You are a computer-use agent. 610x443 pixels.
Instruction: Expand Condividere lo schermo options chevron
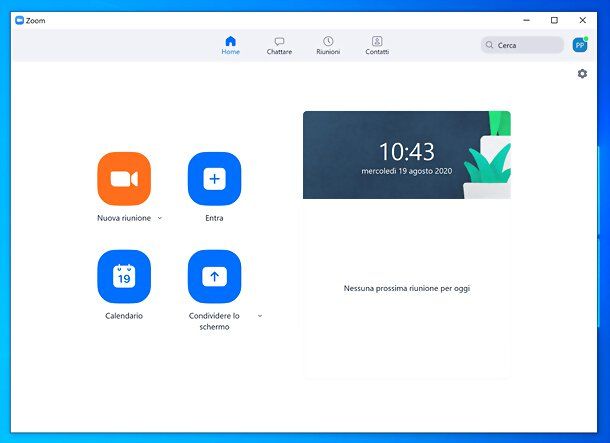click(x=260, y=316)
